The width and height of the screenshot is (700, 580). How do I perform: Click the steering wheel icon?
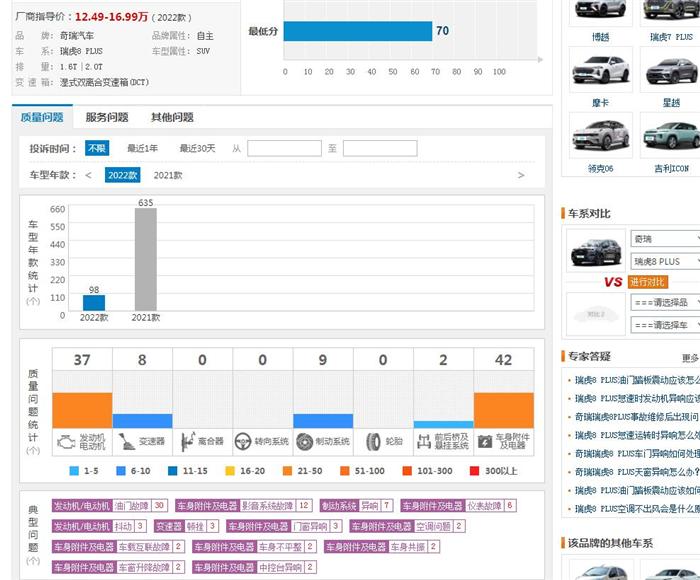pos(243,442)
